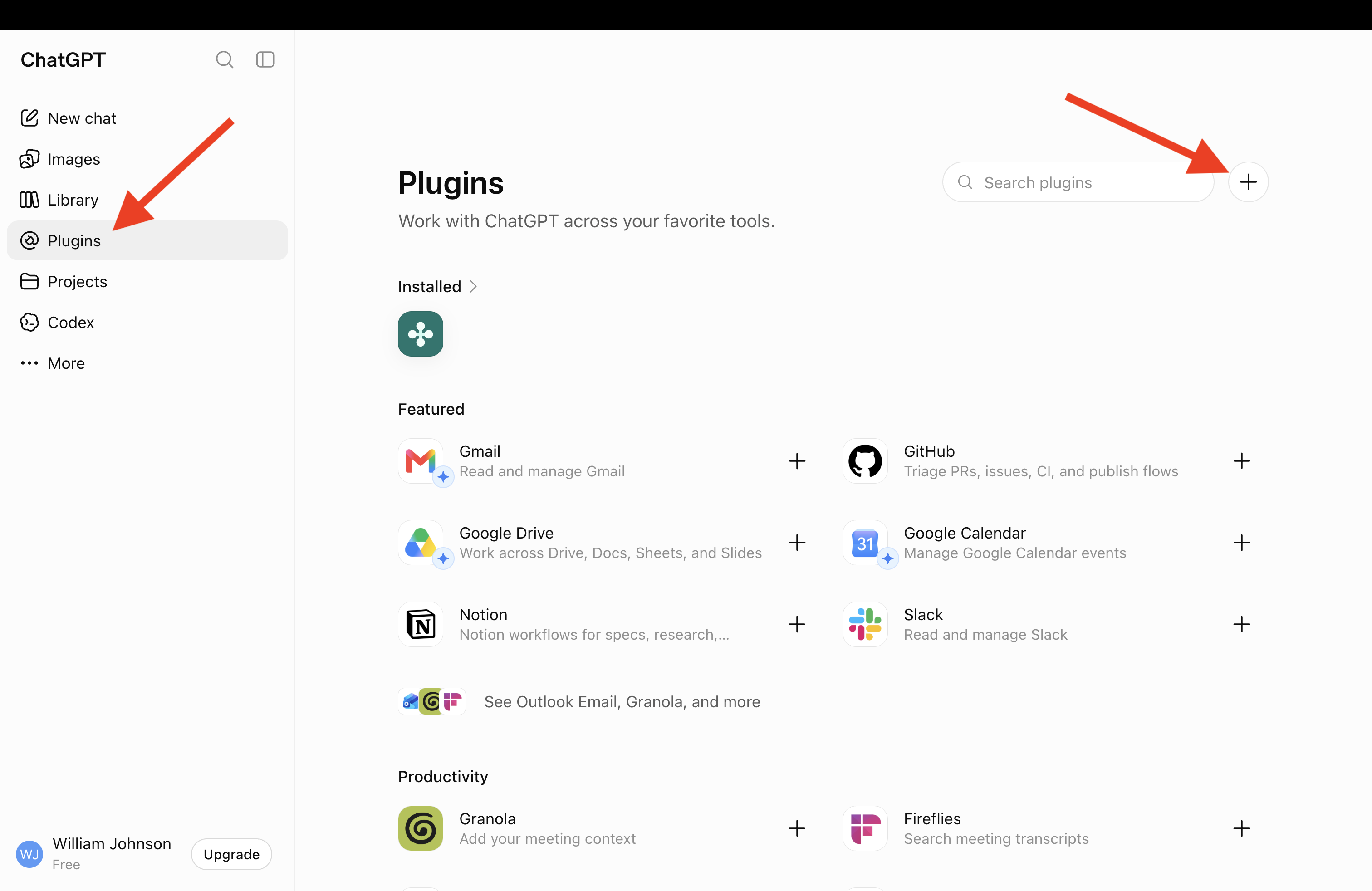Viewport: 1372px width, 891px height.
Task: Expand the Installed plugins list chevron
Action: pos(473,286)
